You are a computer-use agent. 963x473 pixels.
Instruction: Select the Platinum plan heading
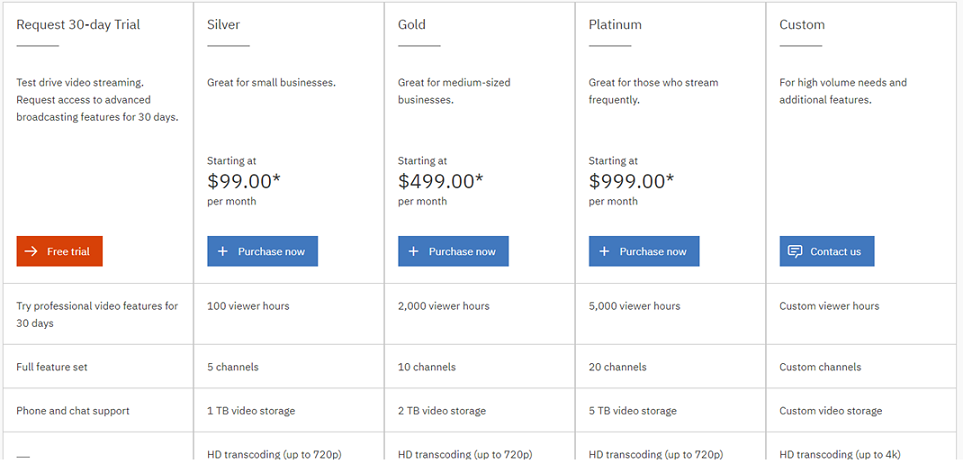pyautogui.click(x=615, y=25)
